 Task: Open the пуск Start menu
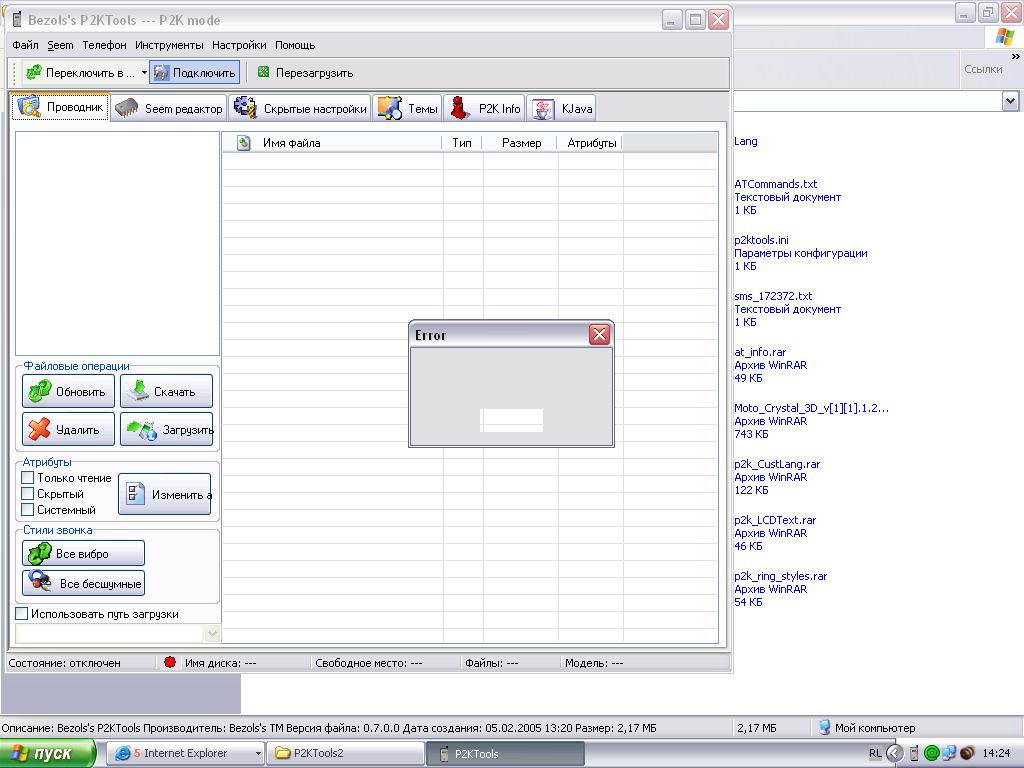coord(47,753)
